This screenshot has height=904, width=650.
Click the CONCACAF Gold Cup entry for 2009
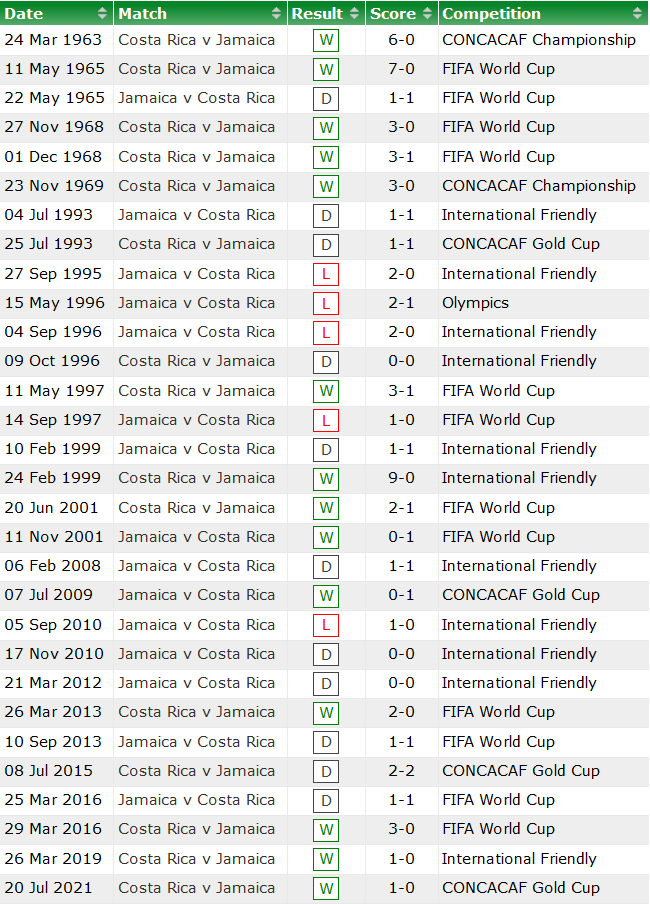520,595
